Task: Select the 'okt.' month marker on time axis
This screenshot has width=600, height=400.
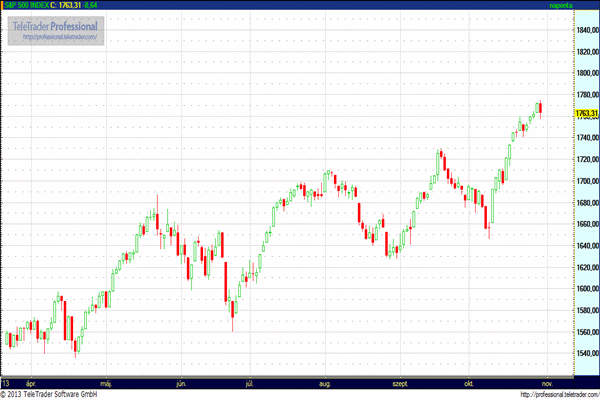Action: pyautogui.click(x=469, y=383)
